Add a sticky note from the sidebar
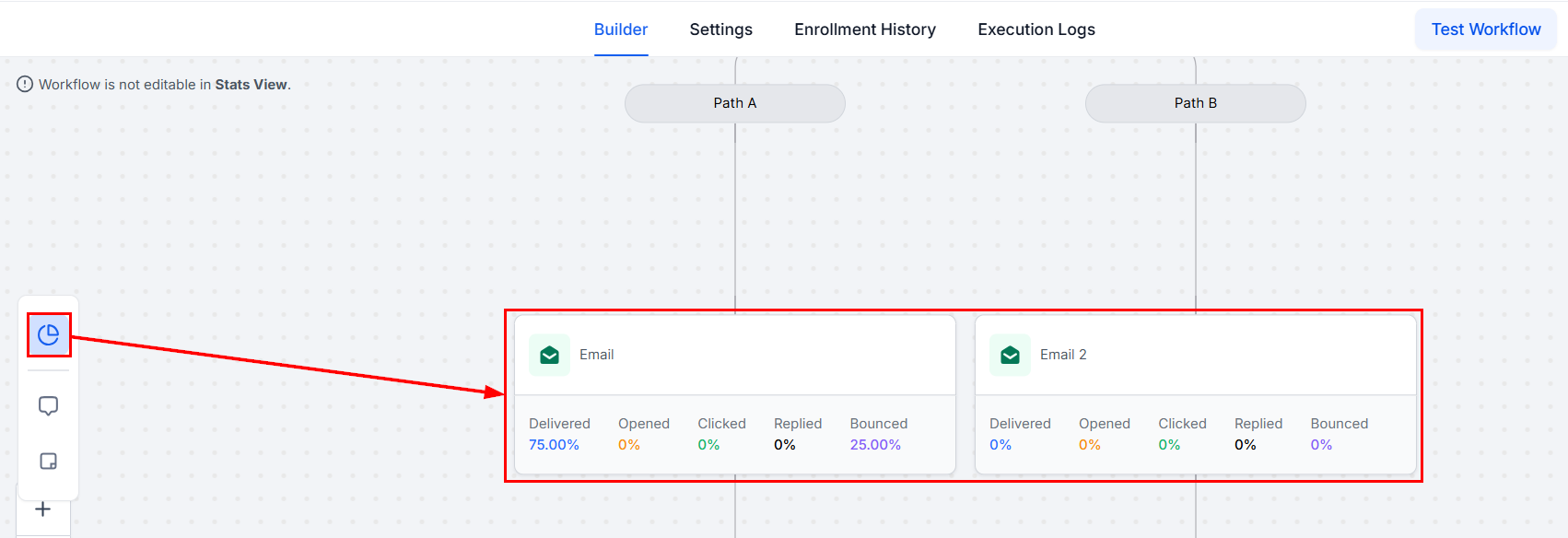 point(49,462)
